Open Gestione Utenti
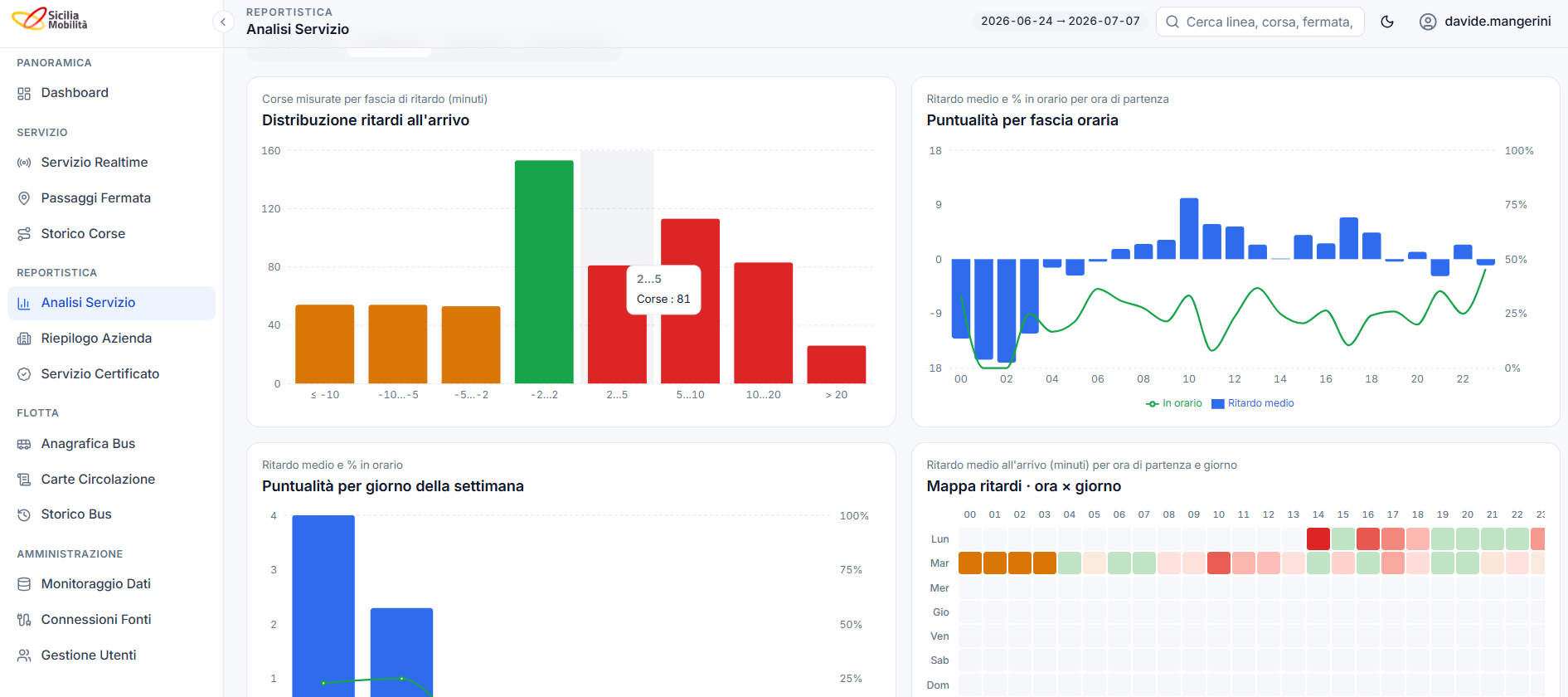1568x697 pixels. 111,656
